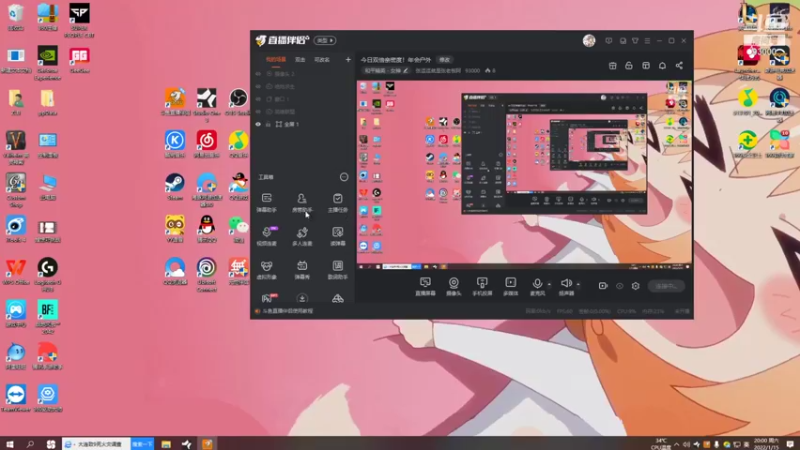The height and width of the screenshot is (450, 800).
Task: Click the browser search box on the taskbar
Action: [x=97, y=444]
